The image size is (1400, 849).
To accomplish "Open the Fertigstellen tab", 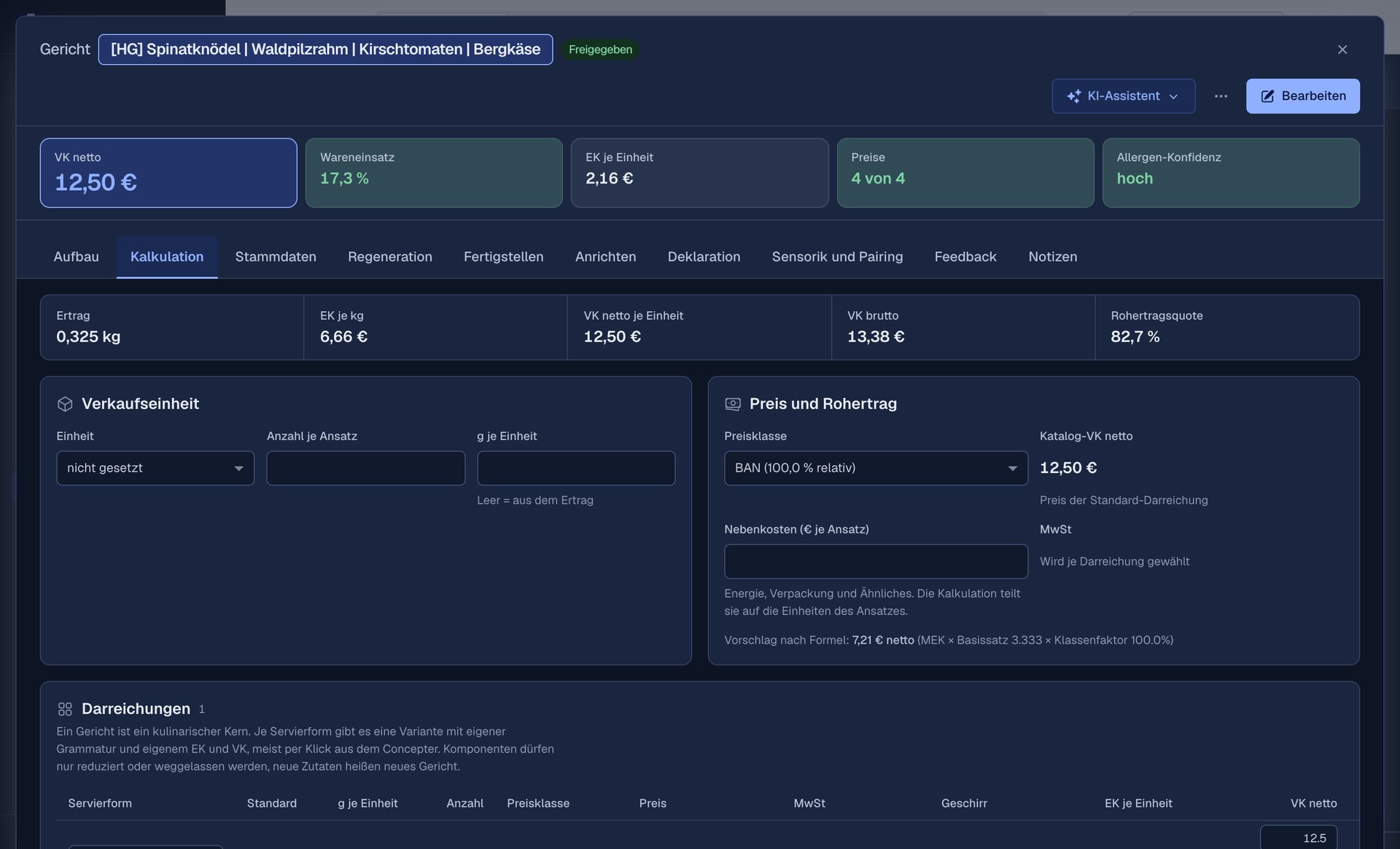I will point(504,257).
